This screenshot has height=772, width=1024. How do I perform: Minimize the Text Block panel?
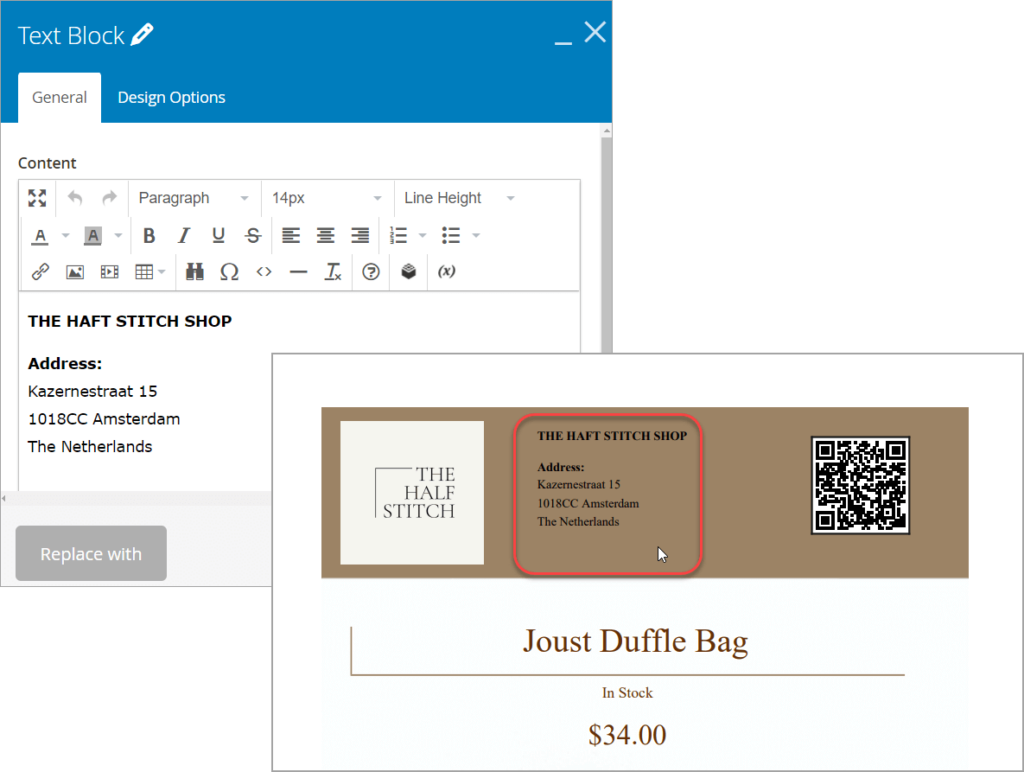[x=564, y=42]
